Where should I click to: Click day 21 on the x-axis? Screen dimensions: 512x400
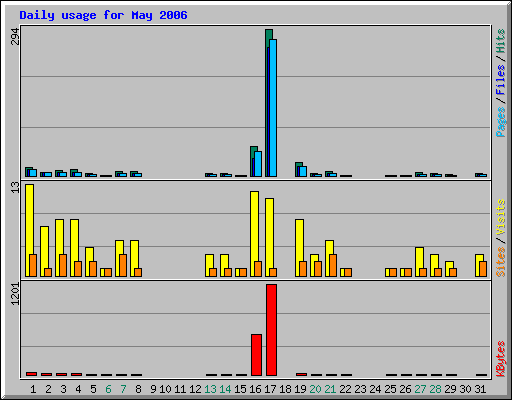330,389
